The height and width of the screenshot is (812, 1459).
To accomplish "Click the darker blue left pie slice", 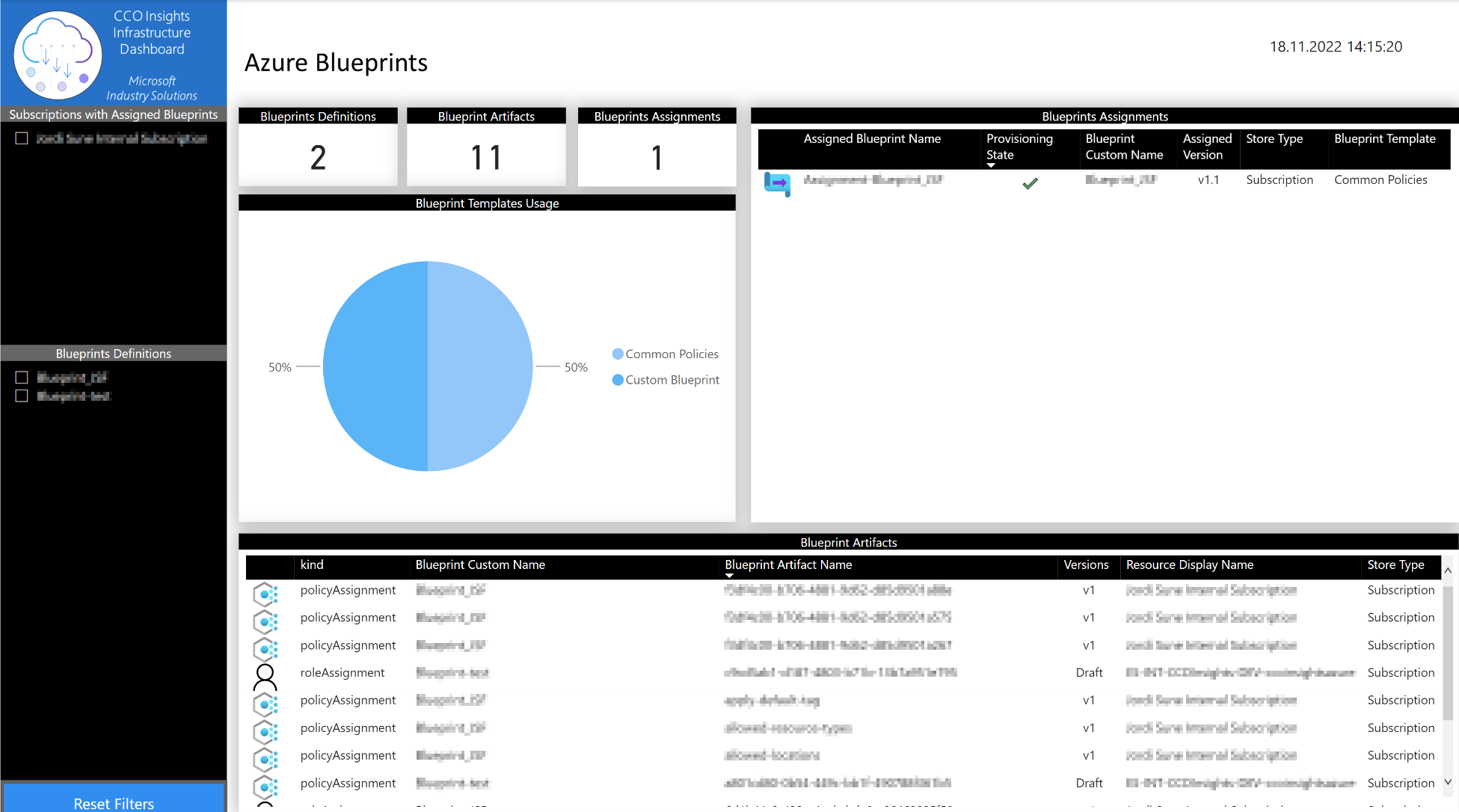I will tap(375, 366).
